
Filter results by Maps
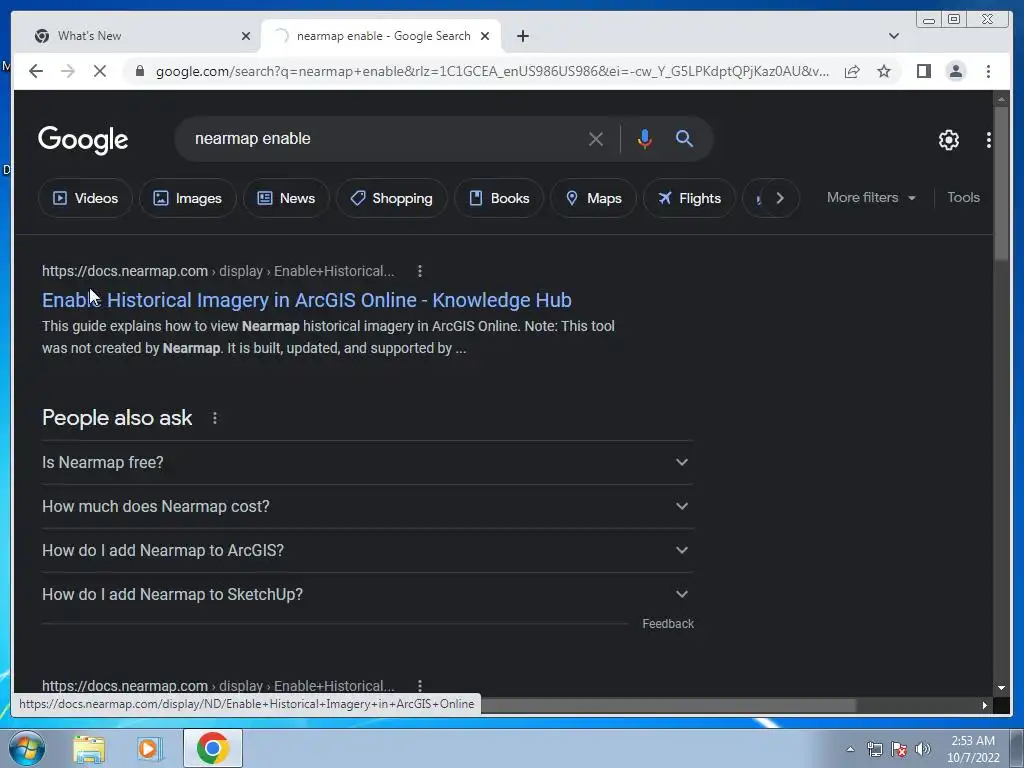pos(593,198)
